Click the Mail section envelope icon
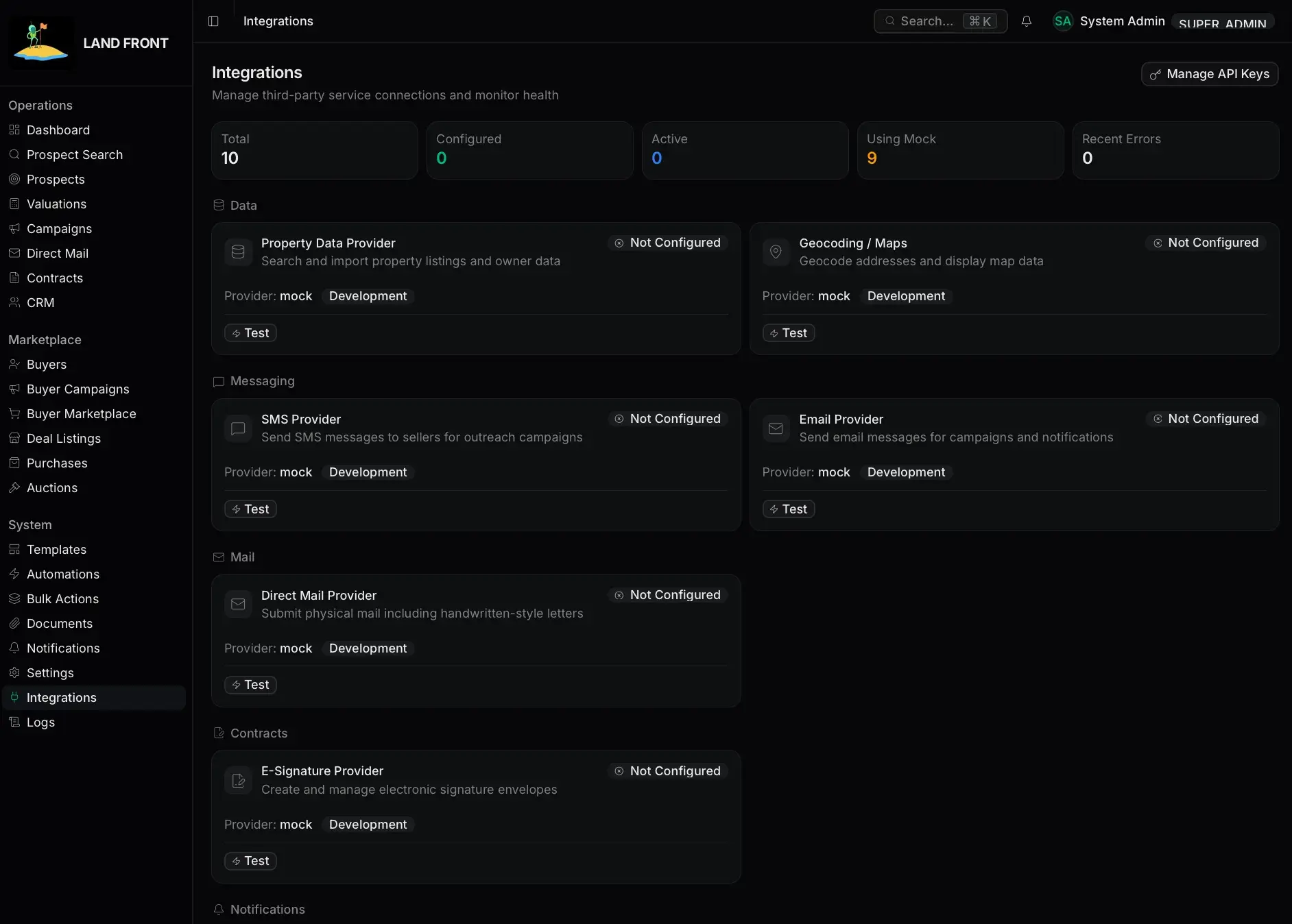The image size is (1292, 924). coord(219,557)
